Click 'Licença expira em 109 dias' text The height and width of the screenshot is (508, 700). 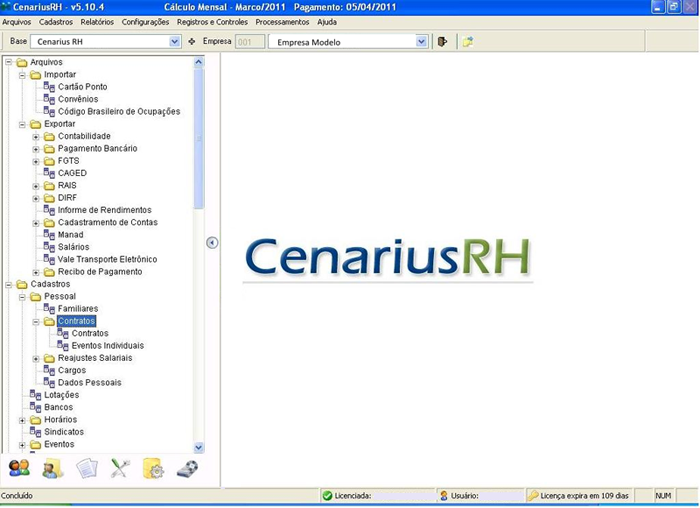584,496
